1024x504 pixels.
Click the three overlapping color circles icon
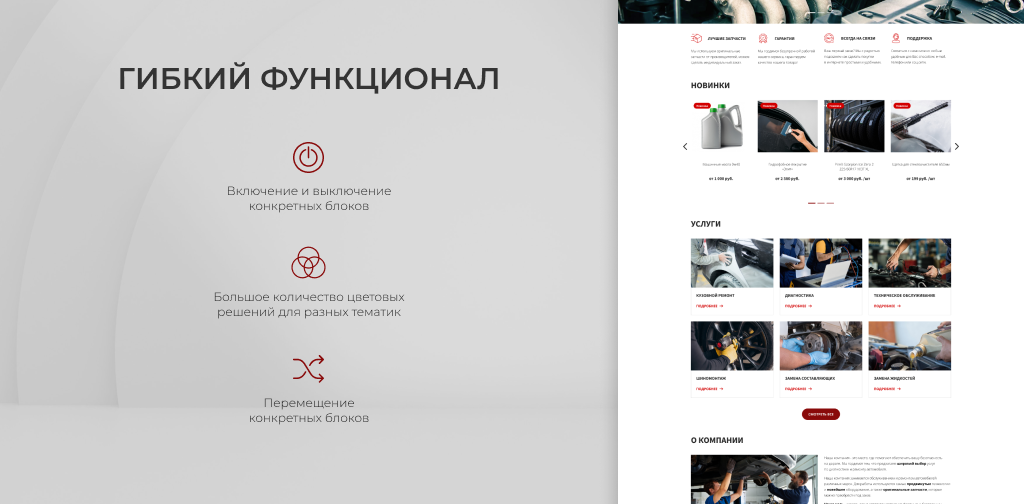(308, 263)
